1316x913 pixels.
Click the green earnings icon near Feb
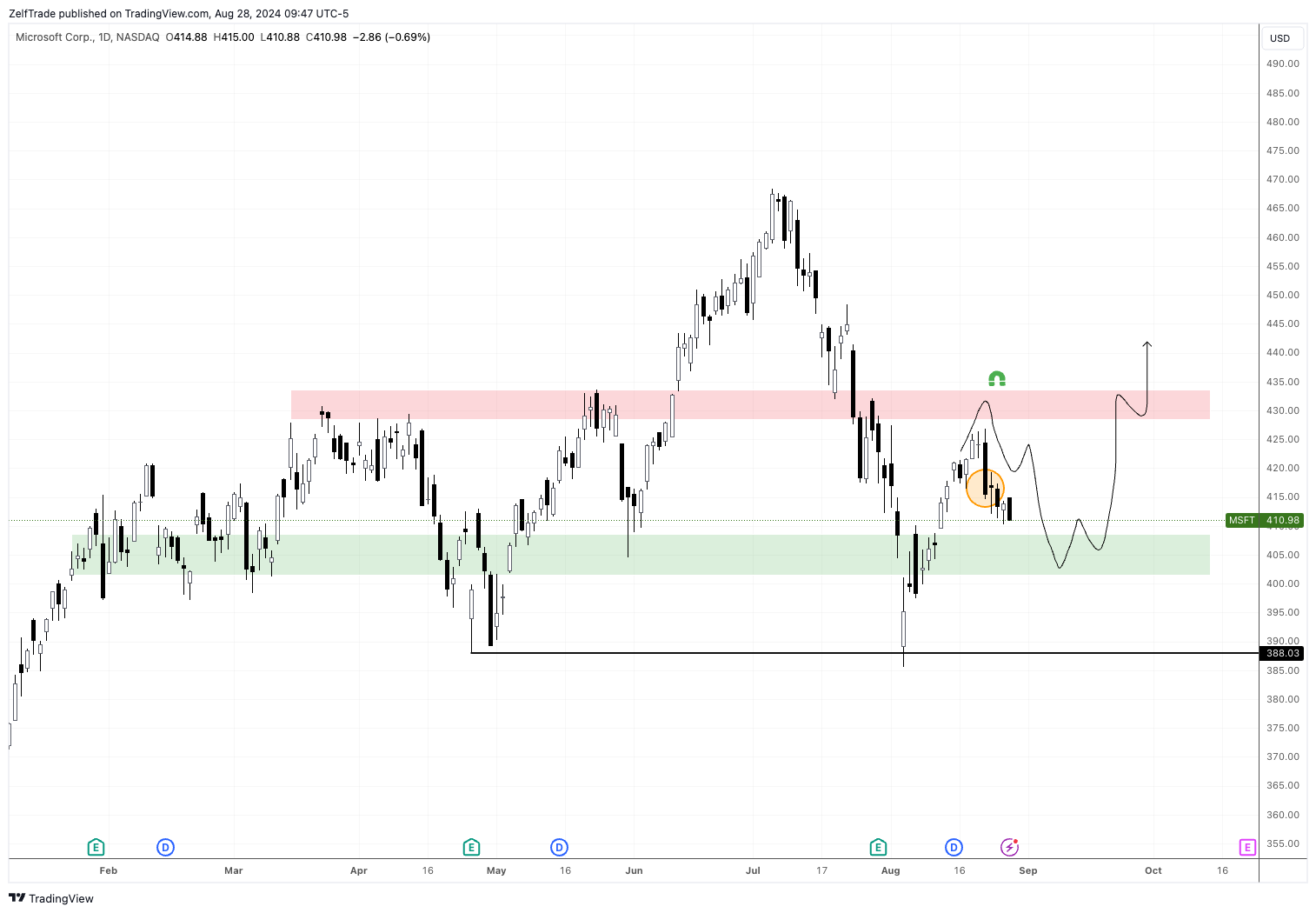[x=96, y=847]
